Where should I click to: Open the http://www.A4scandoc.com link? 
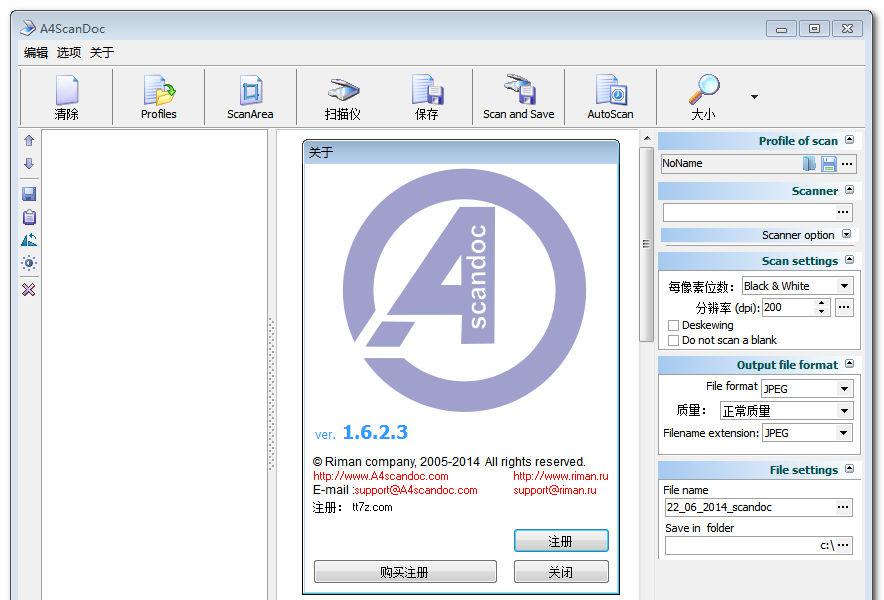(381, 476)
